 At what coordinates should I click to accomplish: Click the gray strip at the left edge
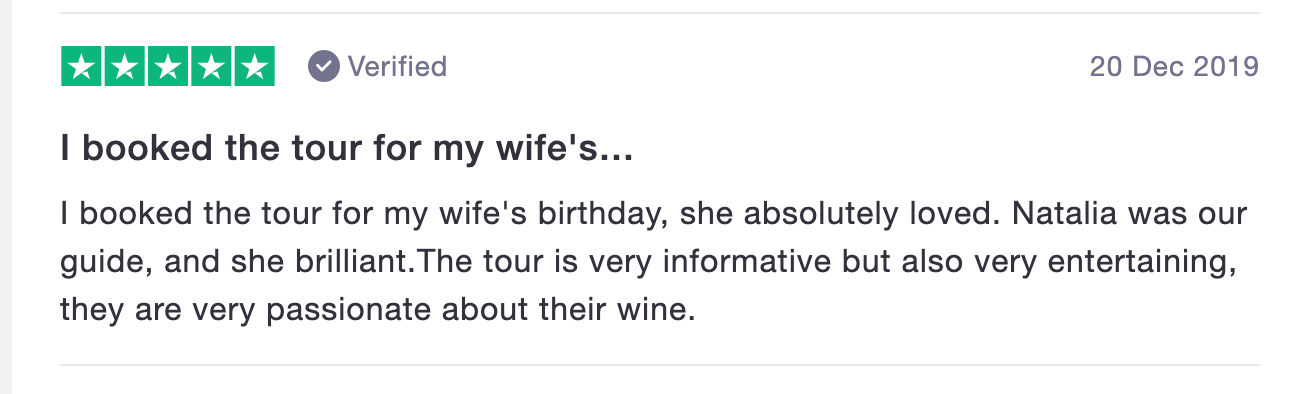pos(5,197)
